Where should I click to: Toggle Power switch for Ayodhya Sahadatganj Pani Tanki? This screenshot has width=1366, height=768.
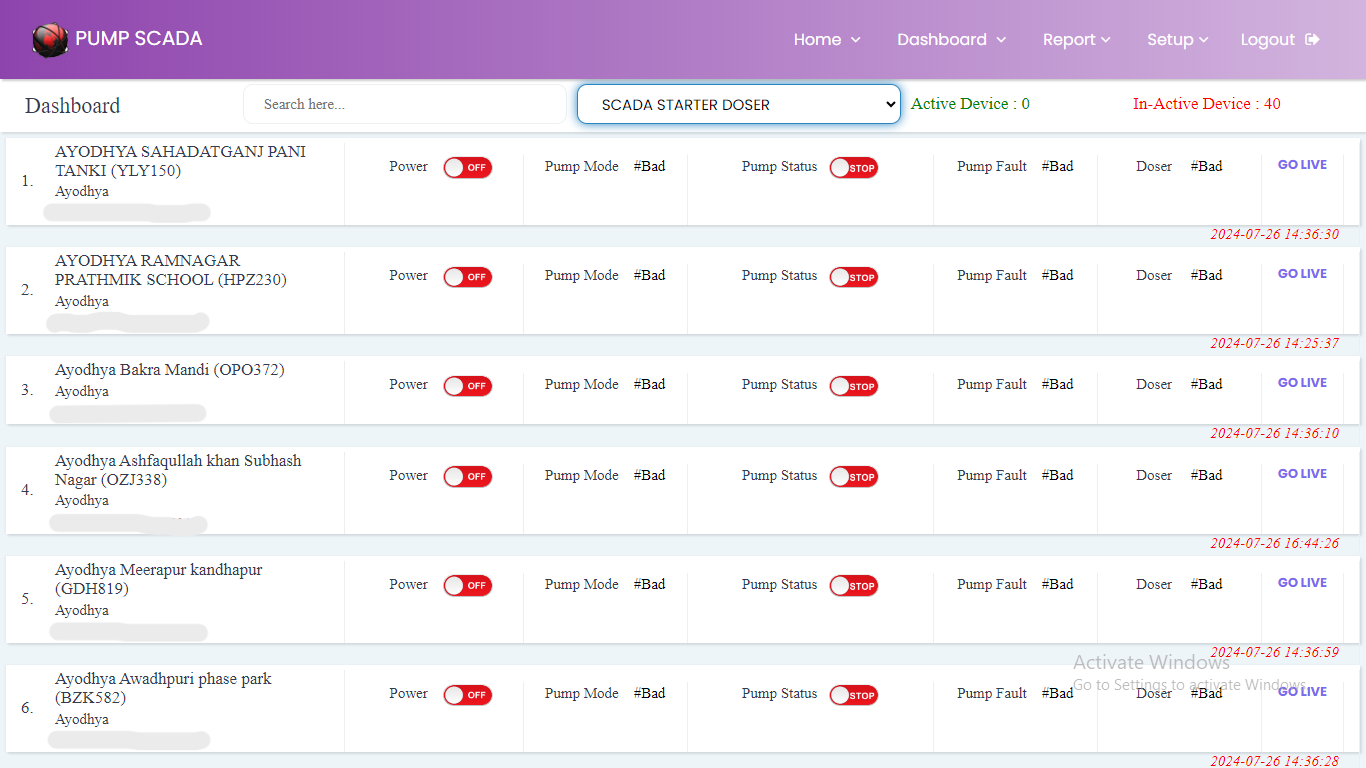pyautogui.click(x=467, y=168)
